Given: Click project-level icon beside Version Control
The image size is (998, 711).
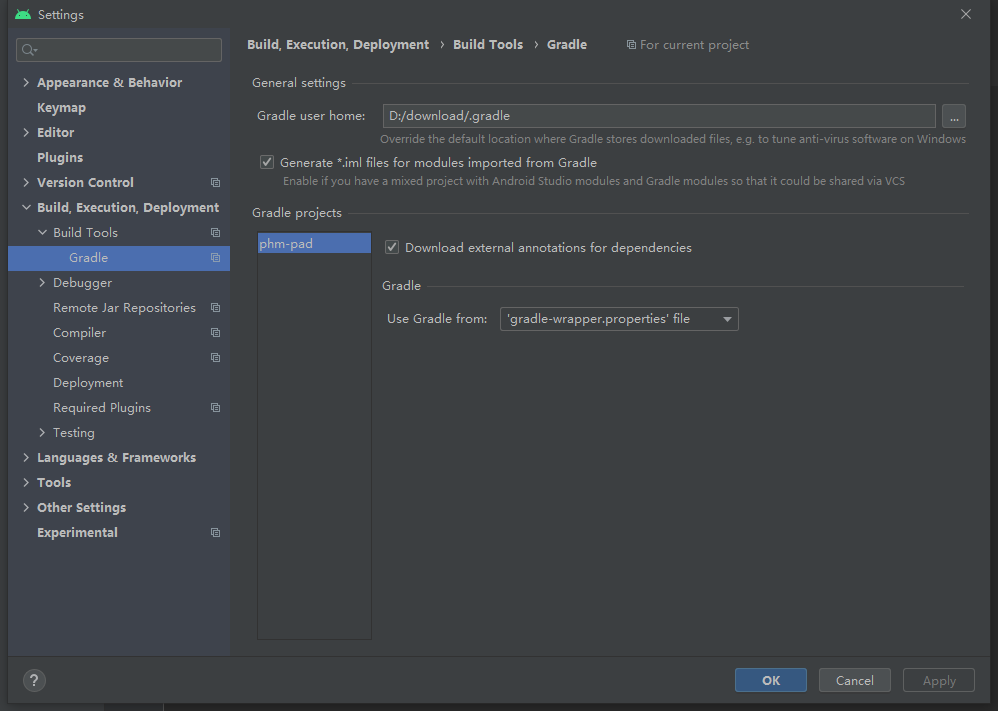Looking at the screenshot, I should coord(215,183).
